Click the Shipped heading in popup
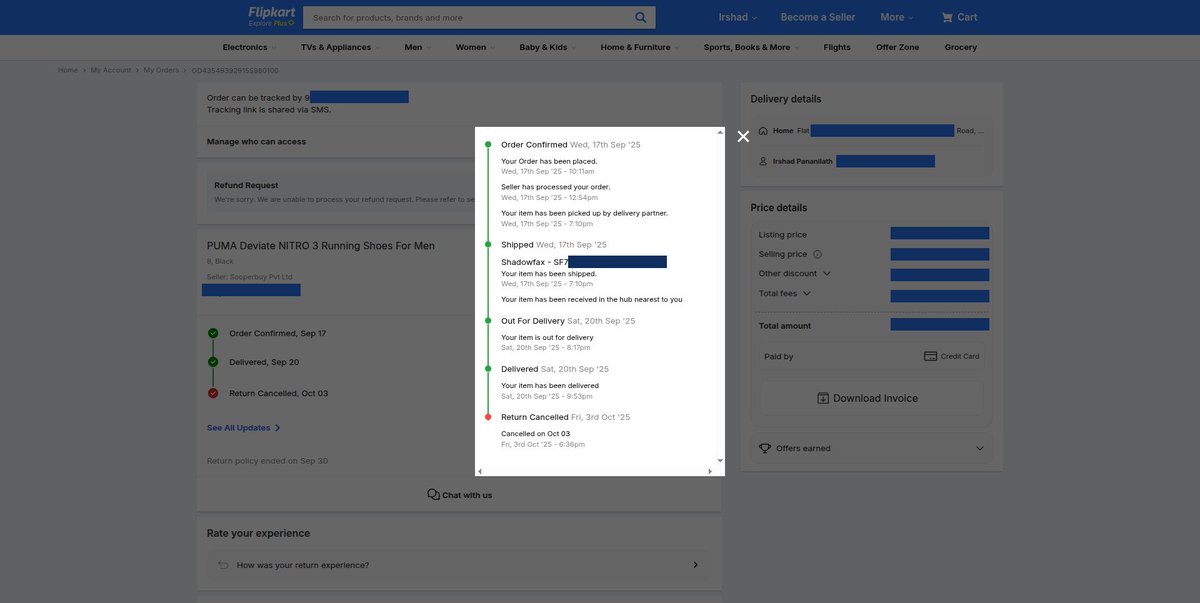 517,245
